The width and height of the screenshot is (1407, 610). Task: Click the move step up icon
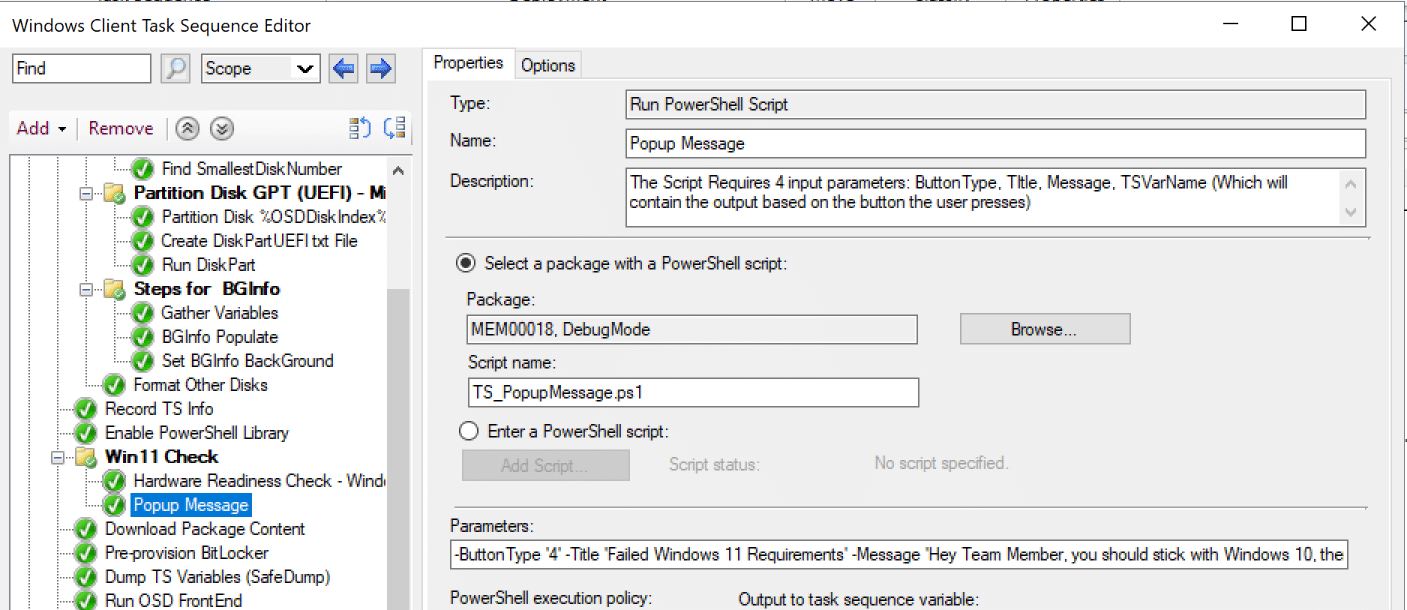[x=360, y=128]
